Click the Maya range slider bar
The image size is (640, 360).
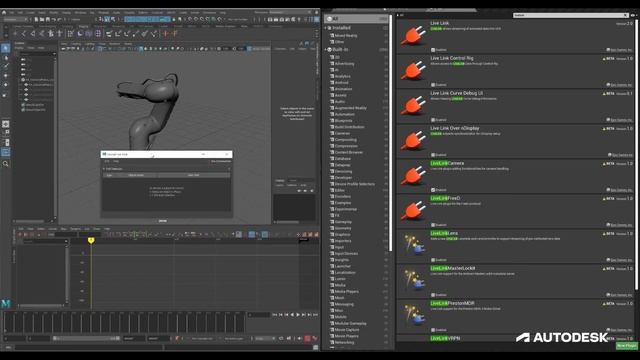pos(87,338)
